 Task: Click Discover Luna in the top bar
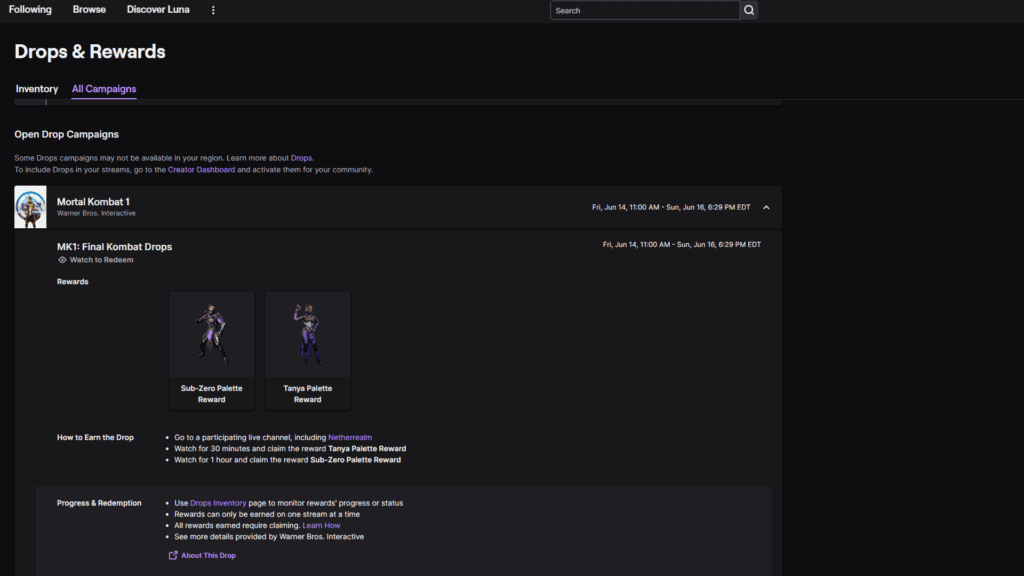[158, 9]
